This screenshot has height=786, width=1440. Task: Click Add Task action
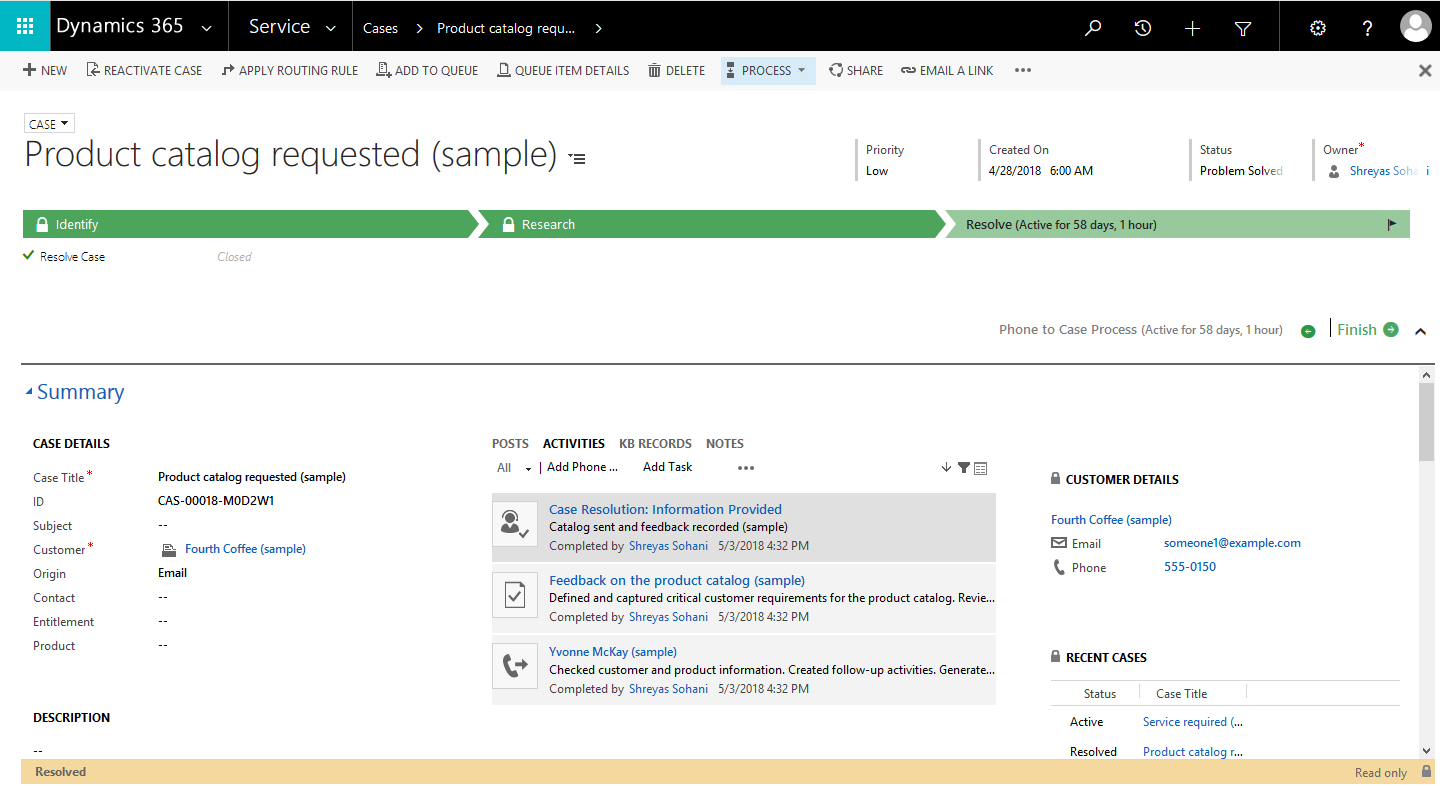pos(668,467)
